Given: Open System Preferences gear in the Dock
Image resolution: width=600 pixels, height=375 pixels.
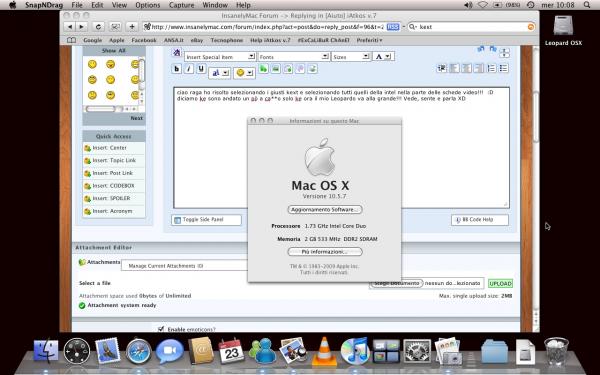Looking at the screenshot, I should pyautogui.click(x=417, y=351).
